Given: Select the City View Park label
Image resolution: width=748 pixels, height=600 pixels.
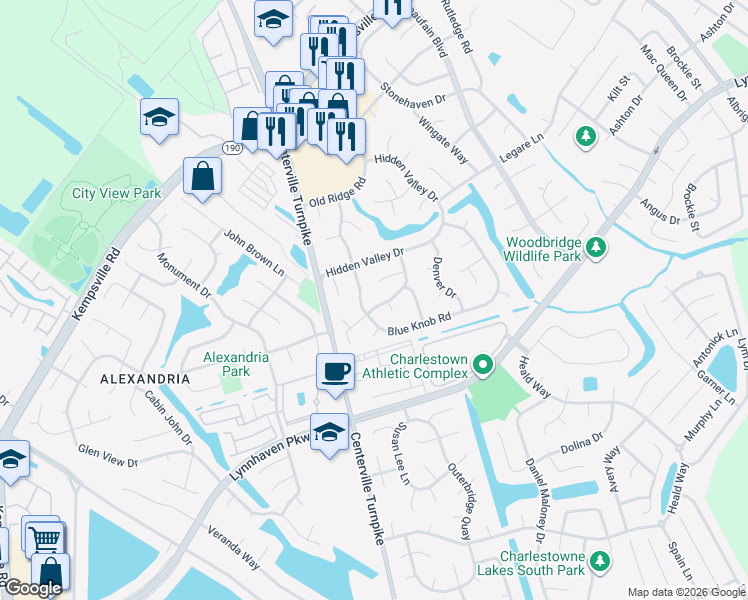Looking at the screenshot, I should point(116,193).
